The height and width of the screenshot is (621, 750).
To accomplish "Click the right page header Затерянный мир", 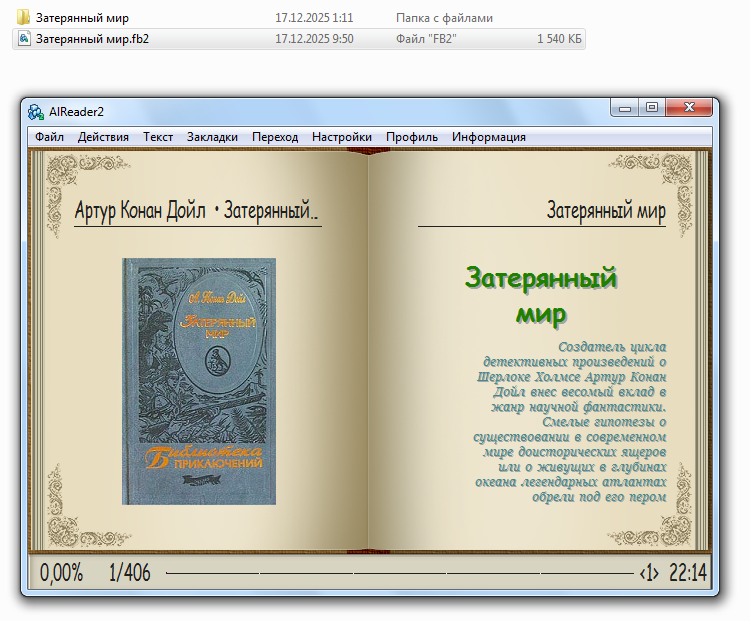I will [606, 211].
